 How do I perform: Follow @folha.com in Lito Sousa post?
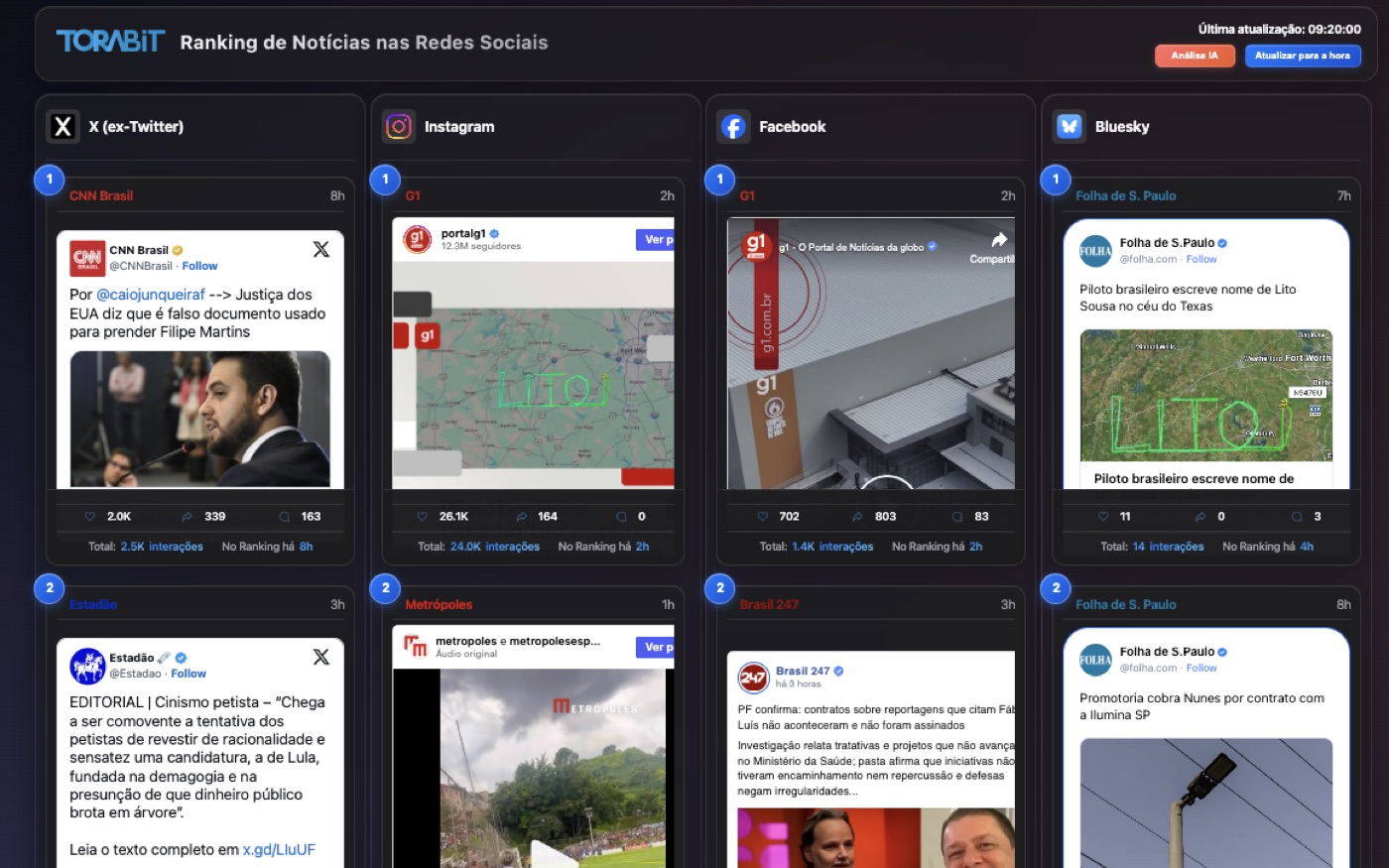[x=1201, y=259]
